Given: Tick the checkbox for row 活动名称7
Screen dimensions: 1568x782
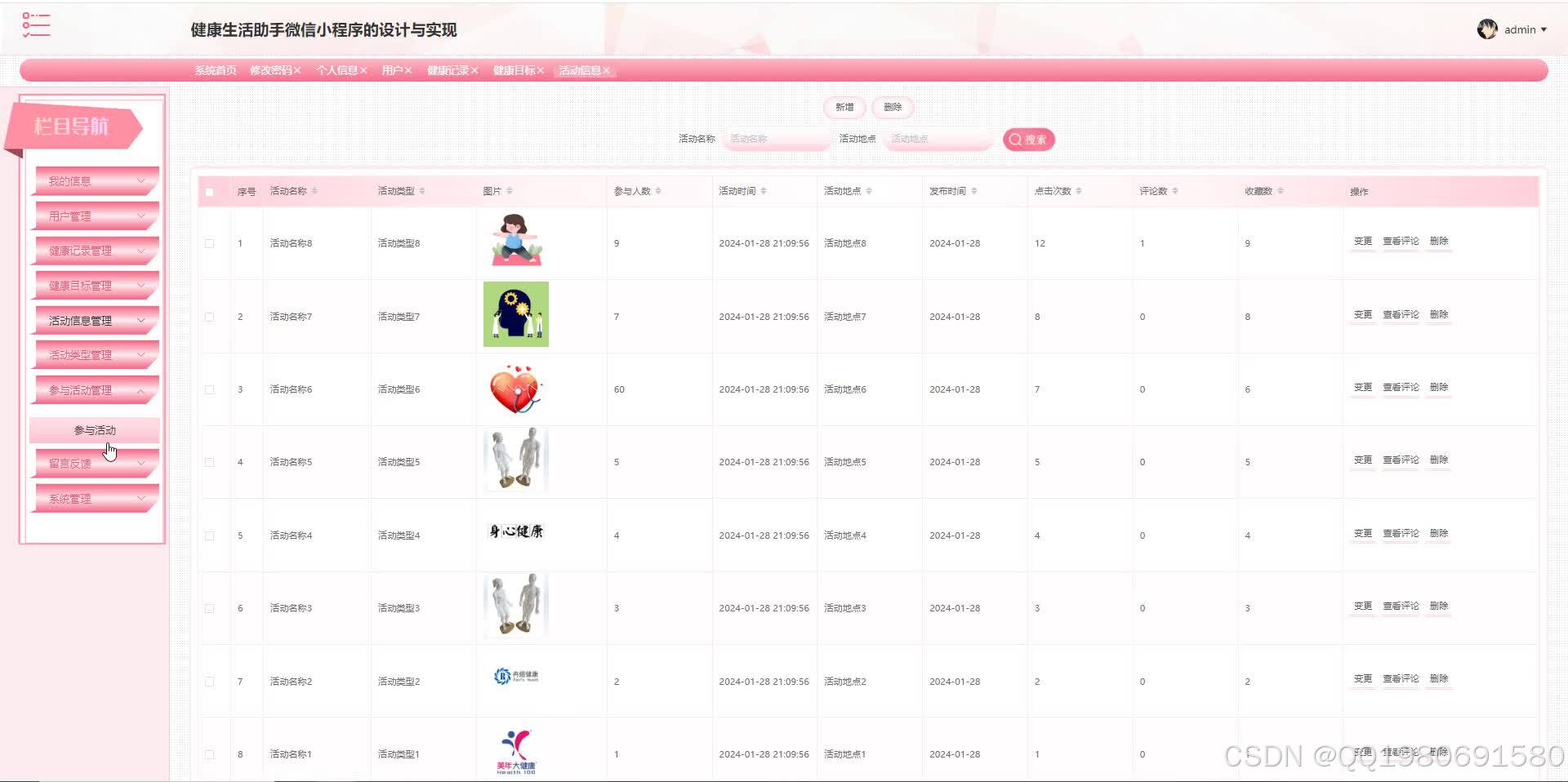Looking at the screenshot, I should [x=210, y=317].
